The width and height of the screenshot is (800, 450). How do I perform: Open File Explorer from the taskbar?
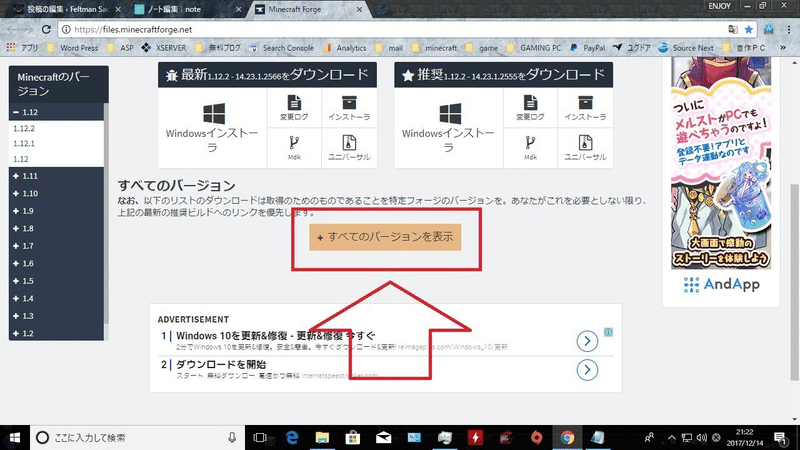[322, 438]
